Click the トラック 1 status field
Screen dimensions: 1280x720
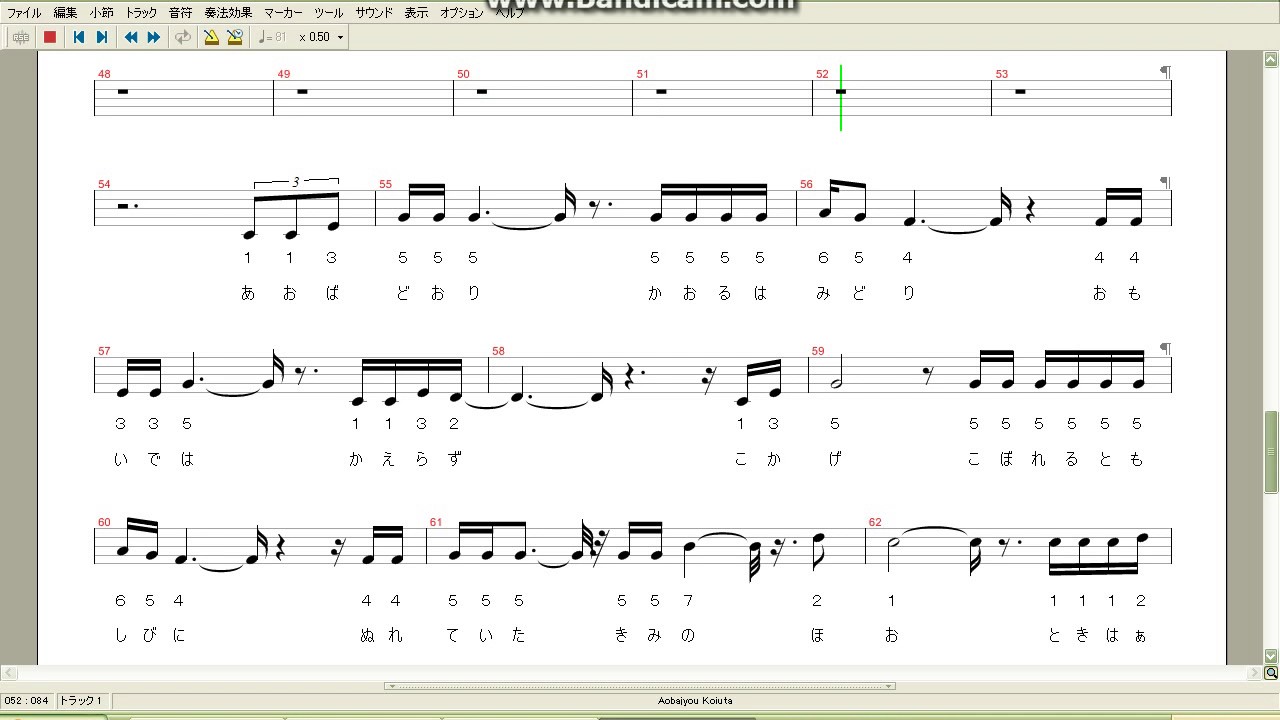pos(82,701)
